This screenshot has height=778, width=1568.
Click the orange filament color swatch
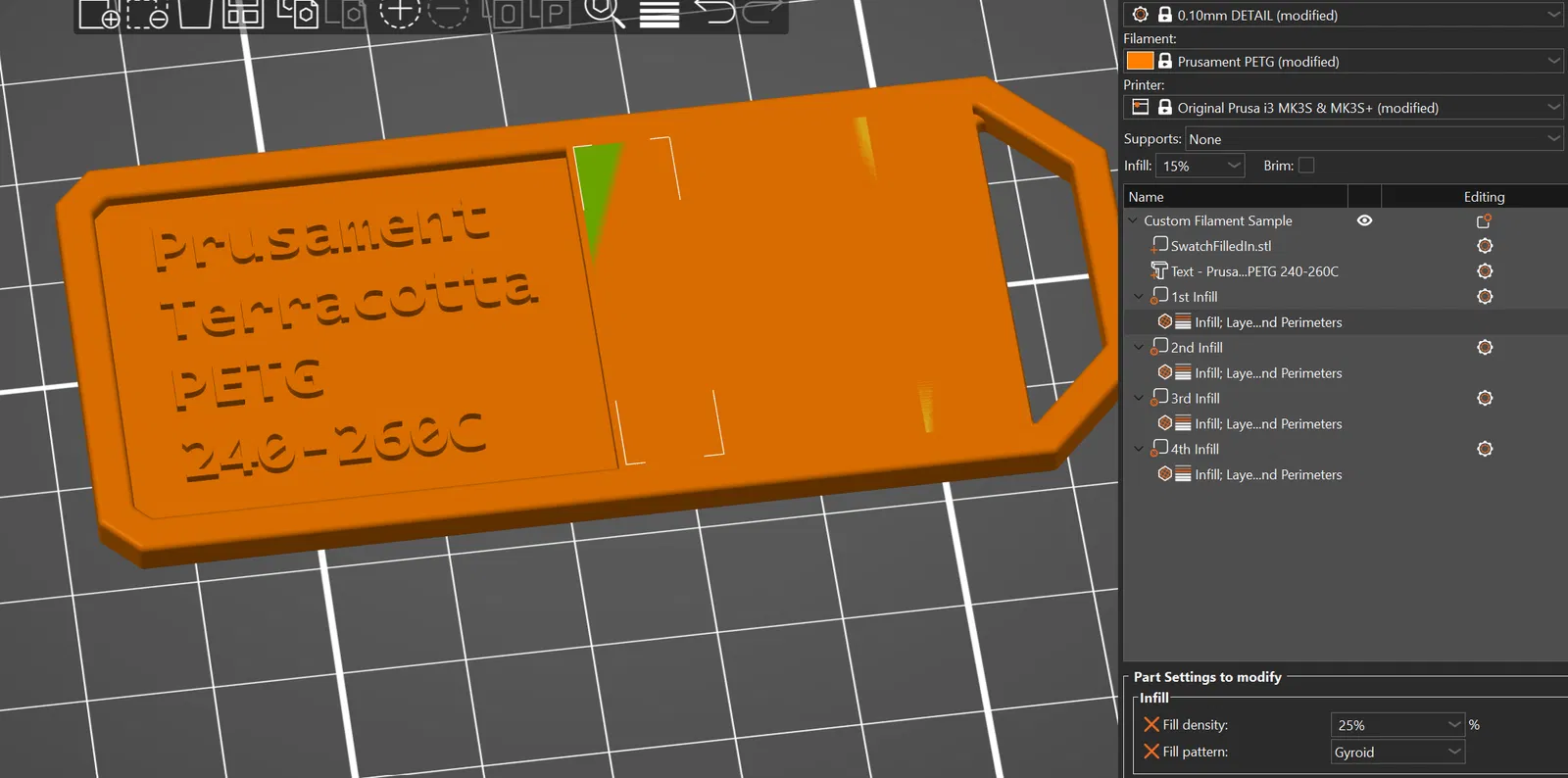coord(1140,61)
